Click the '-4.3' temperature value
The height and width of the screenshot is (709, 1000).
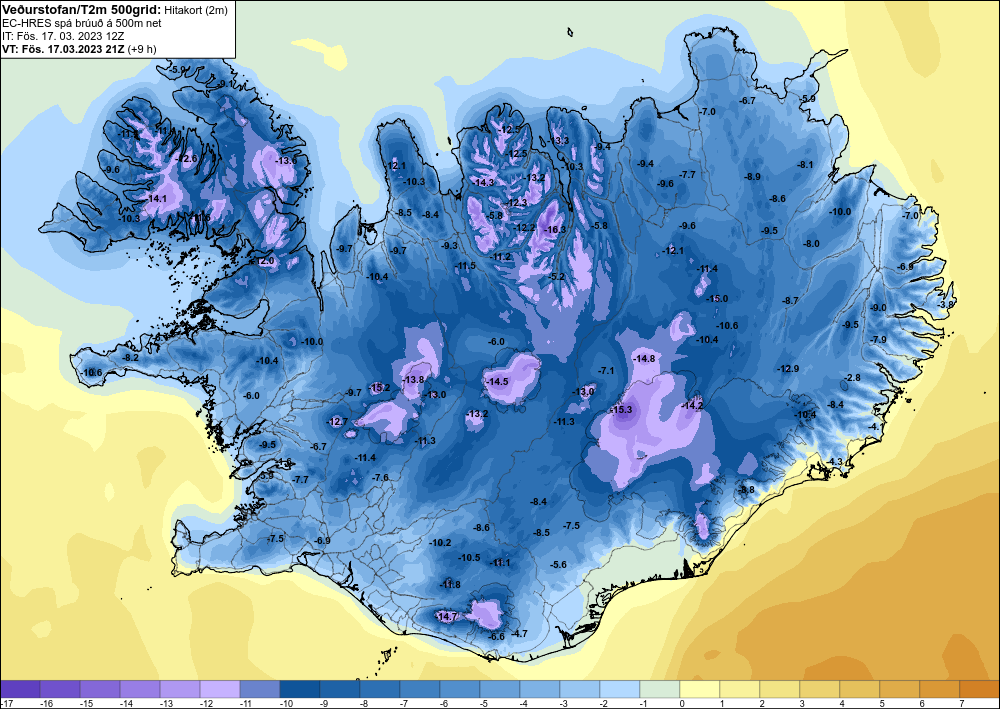click(x=835, y=462)
